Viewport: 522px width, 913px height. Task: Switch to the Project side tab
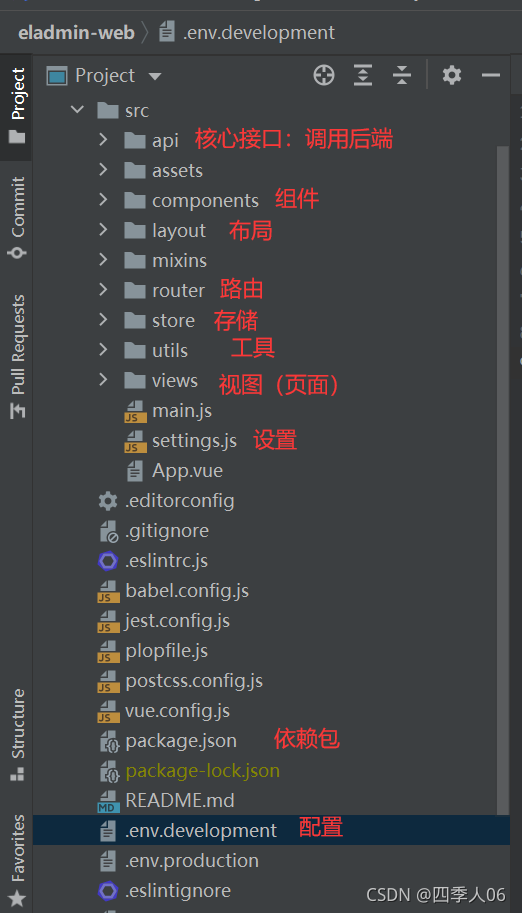[17, 105]
